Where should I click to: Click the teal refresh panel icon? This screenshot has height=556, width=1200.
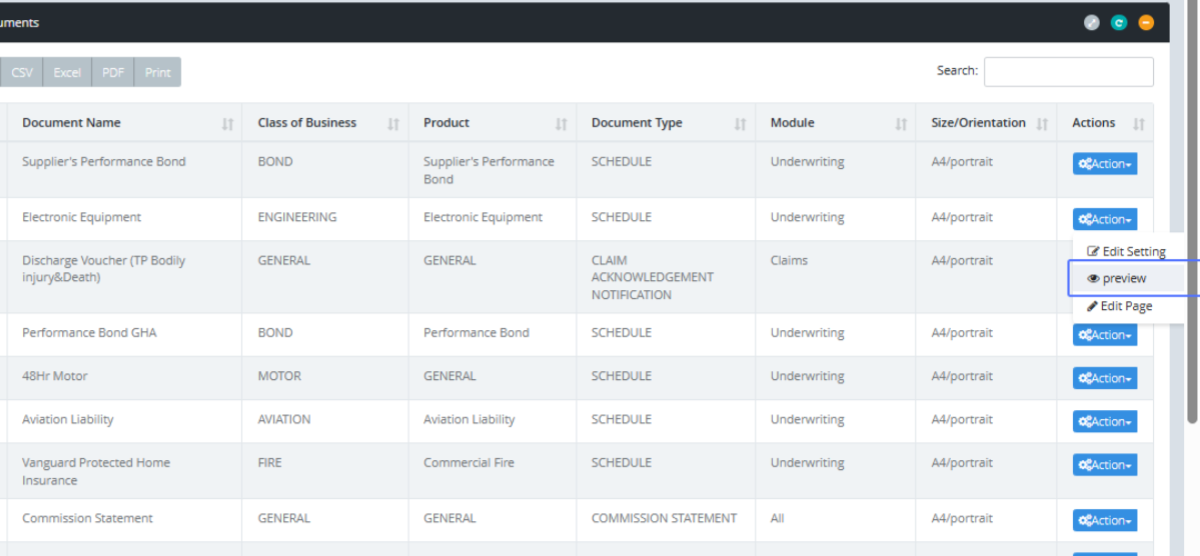click(x=1119, y=22)
